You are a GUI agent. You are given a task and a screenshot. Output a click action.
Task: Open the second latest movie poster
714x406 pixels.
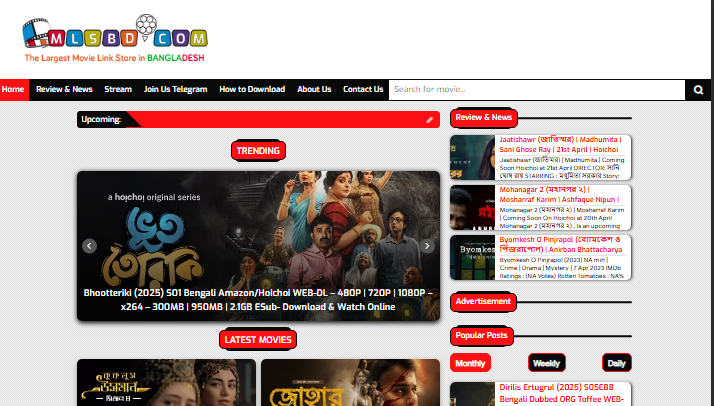point(351,382)
